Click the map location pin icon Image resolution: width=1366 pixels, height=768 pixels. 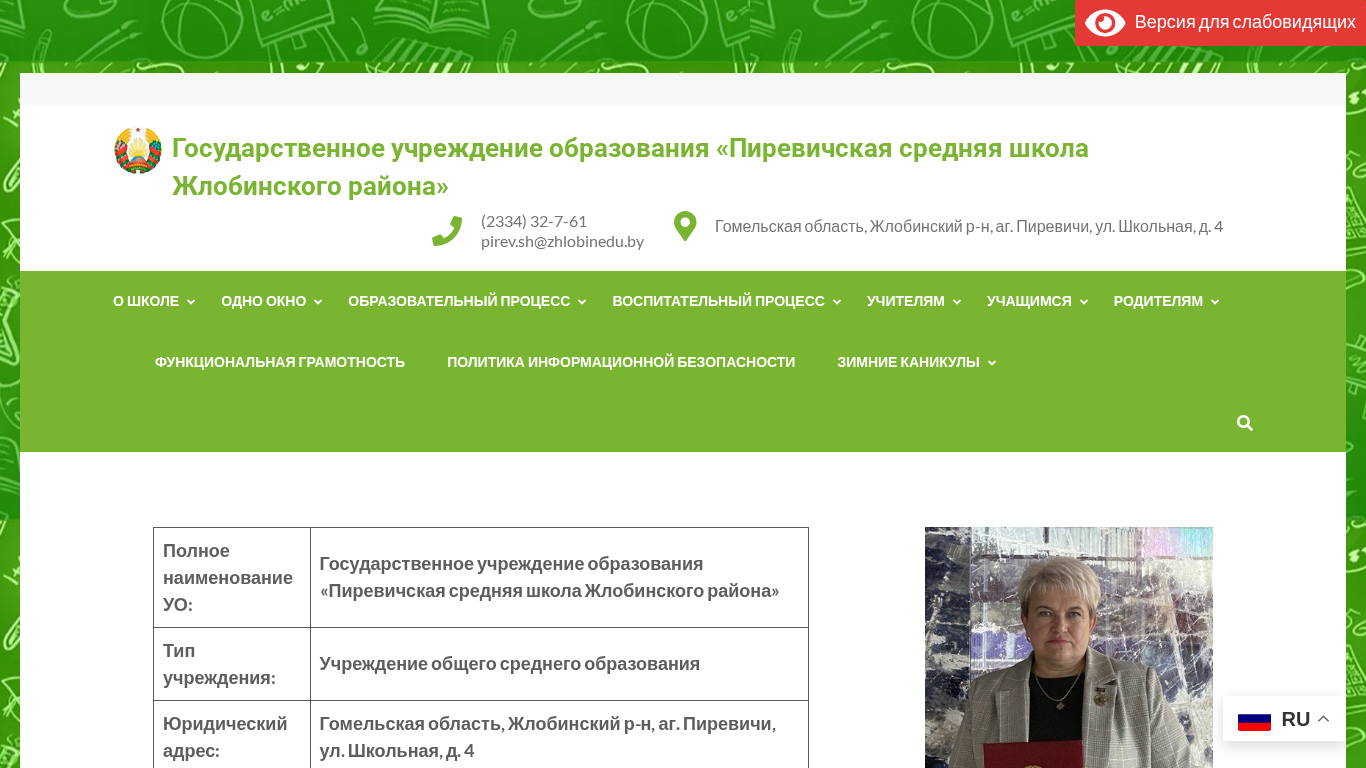tap(685, 226)
